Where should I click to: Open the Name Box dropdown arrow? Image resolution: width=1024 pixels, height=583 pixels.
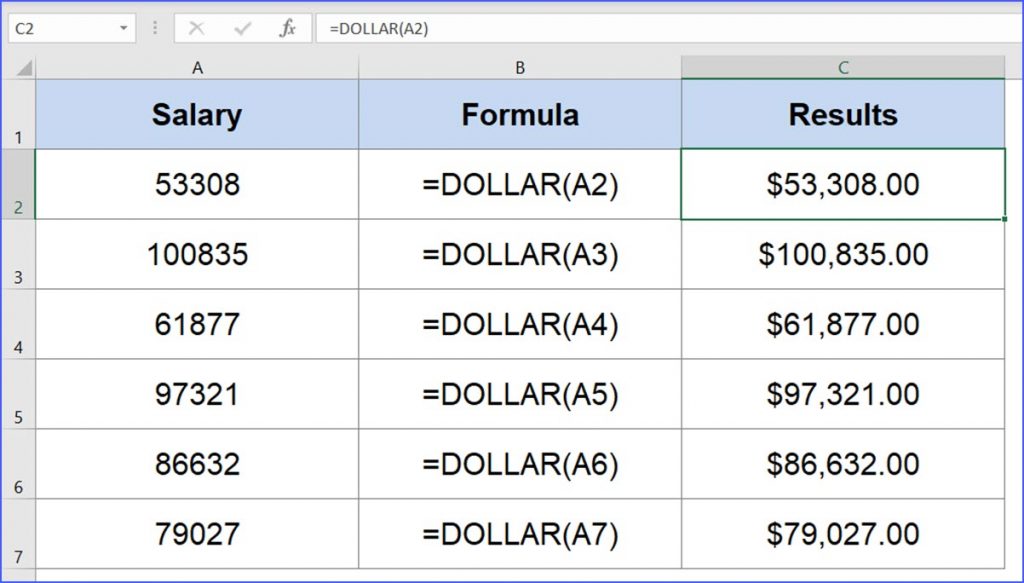125,28
